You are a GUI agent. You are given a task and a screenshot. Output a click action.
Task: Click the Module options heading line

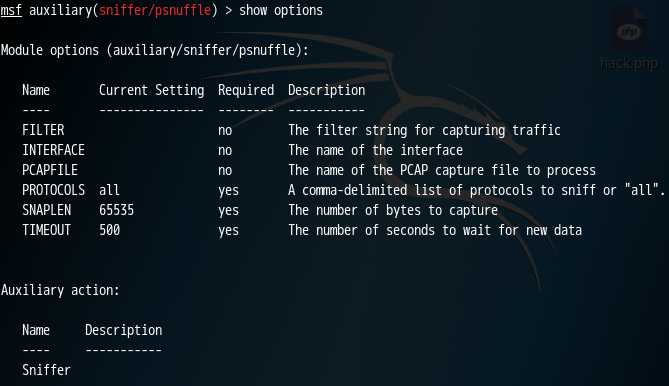point(154,50)
